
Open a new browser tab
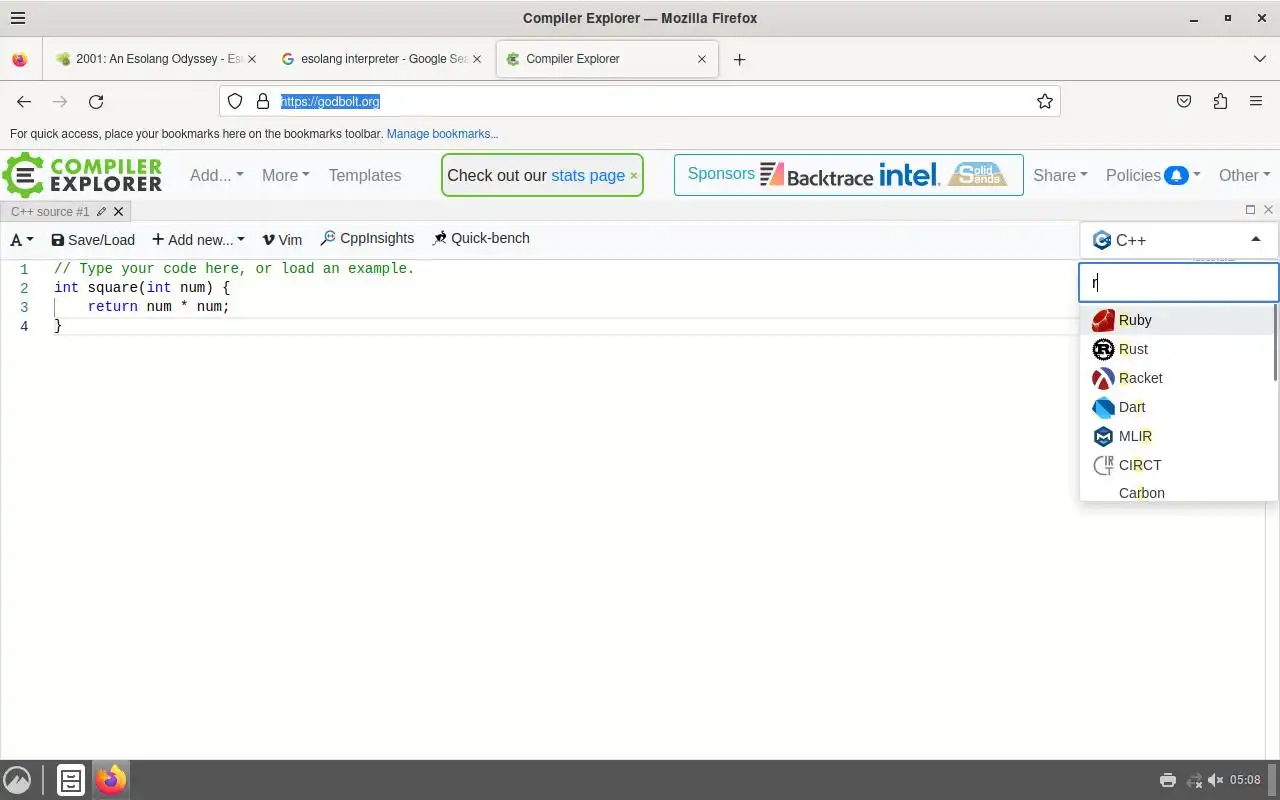pos(739,59)
